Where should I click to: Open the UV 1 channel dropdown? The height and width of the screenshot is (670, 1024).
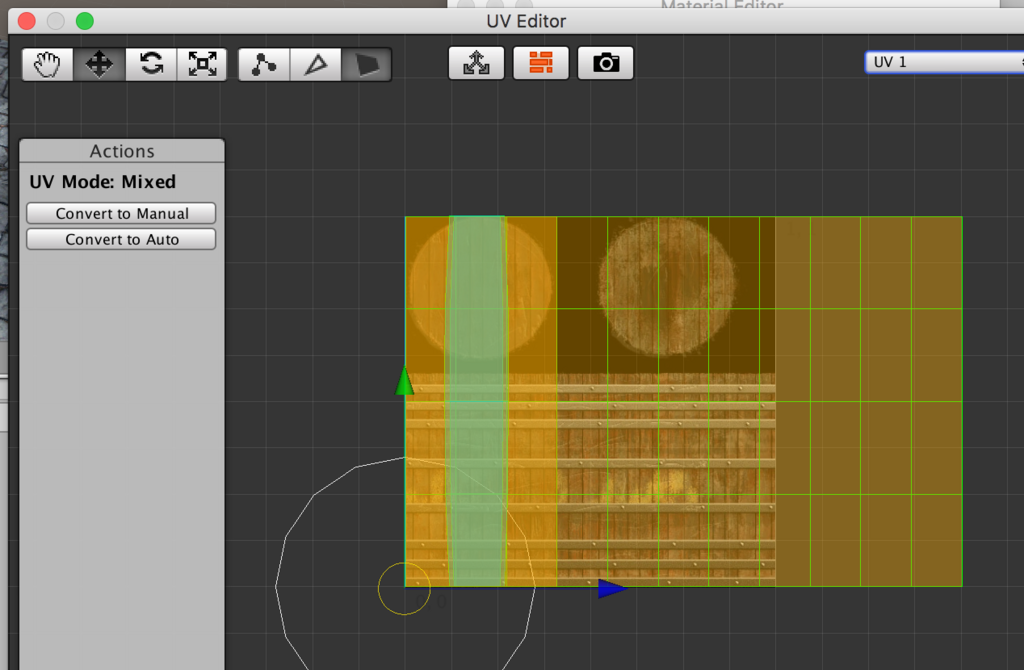pos(944,62)
